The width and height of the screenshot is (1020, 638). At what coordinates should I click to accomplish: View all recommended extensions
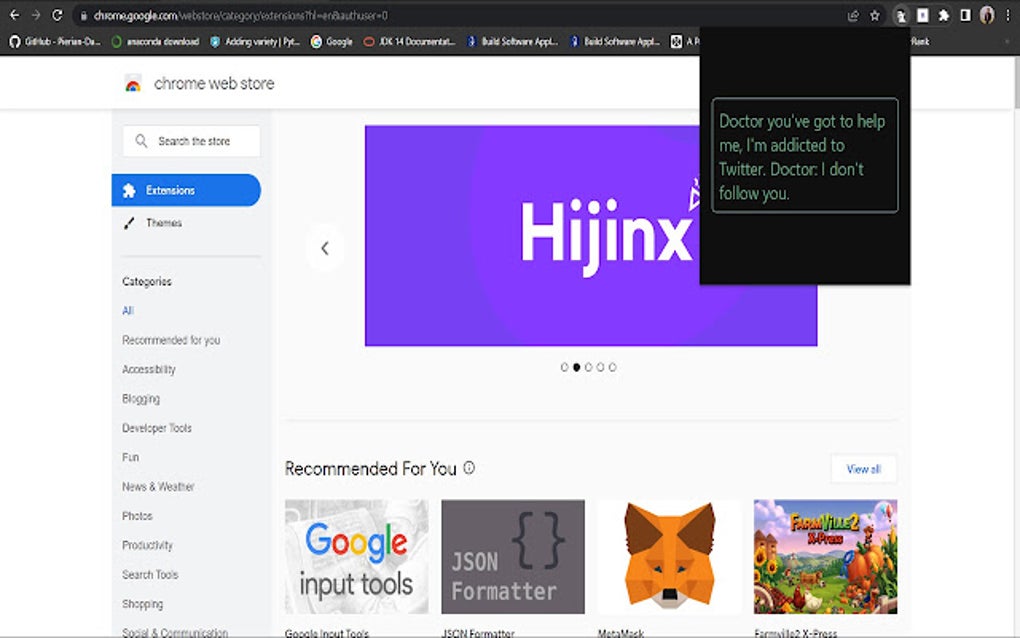pos(863,468)
